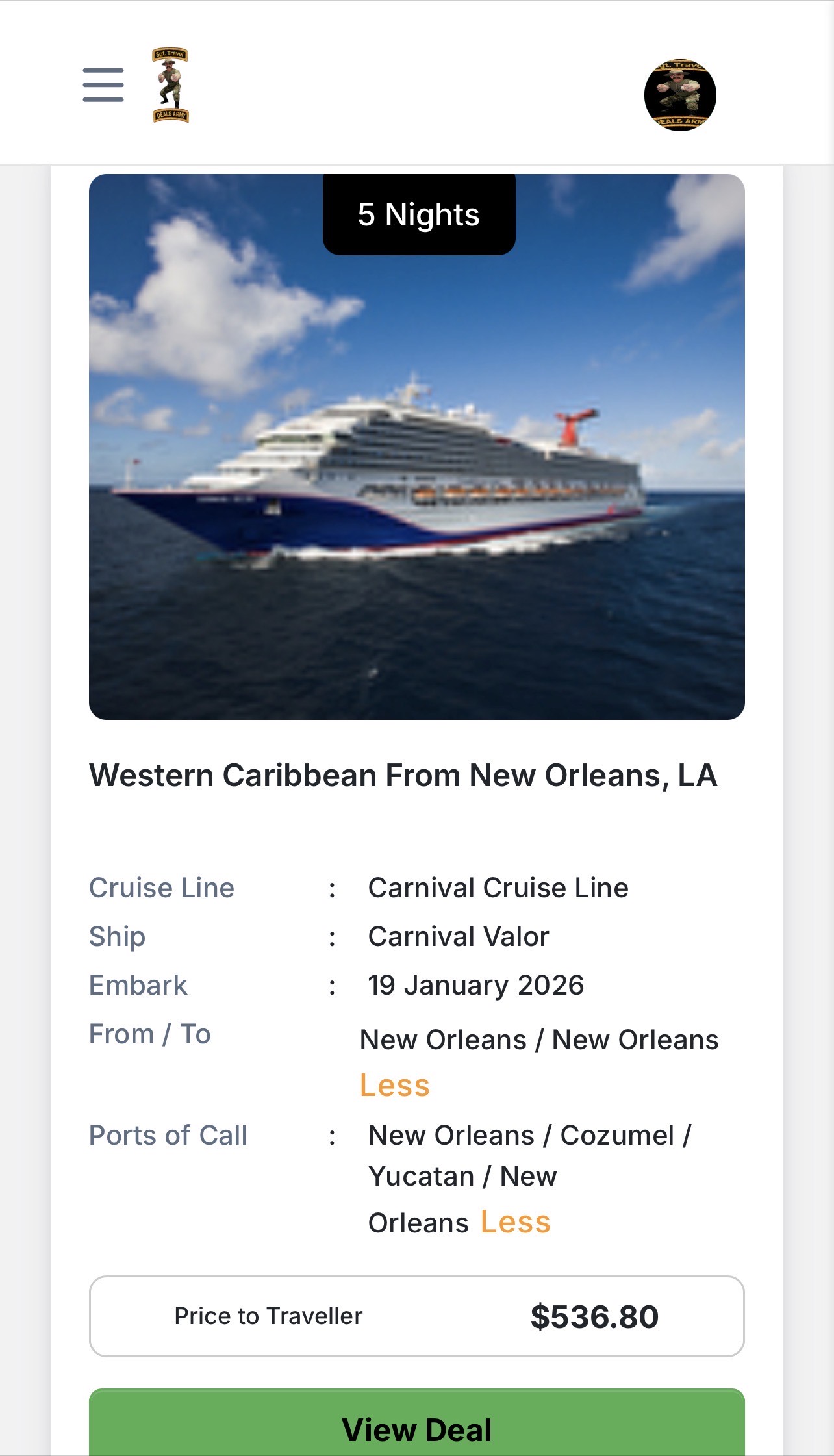Collapse From / To with its Less link

pyautogui.click(x=395, y=1086)
